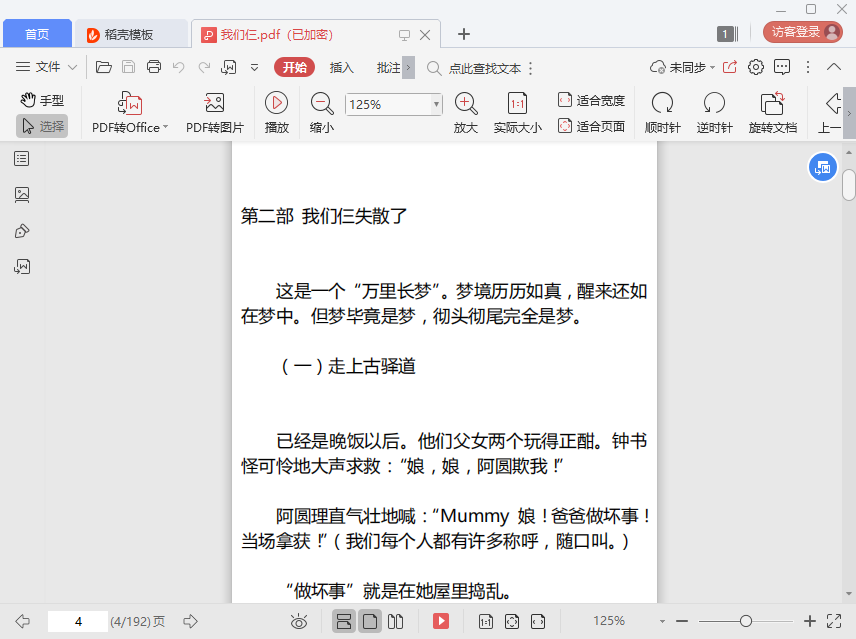This screenshot has width=856, height=639.
Task: Enable the 手型 hand tool
Action: point(42,100)
